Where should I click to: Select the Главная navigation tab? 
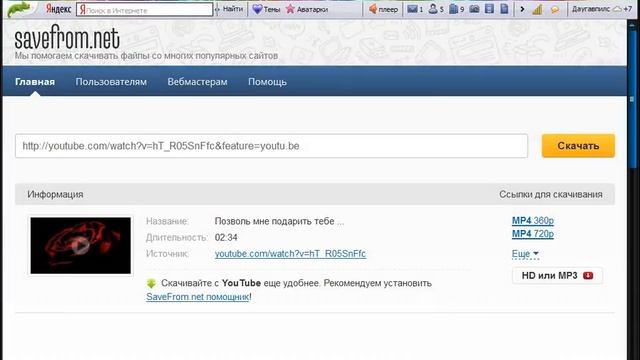[x=35, y=82]
